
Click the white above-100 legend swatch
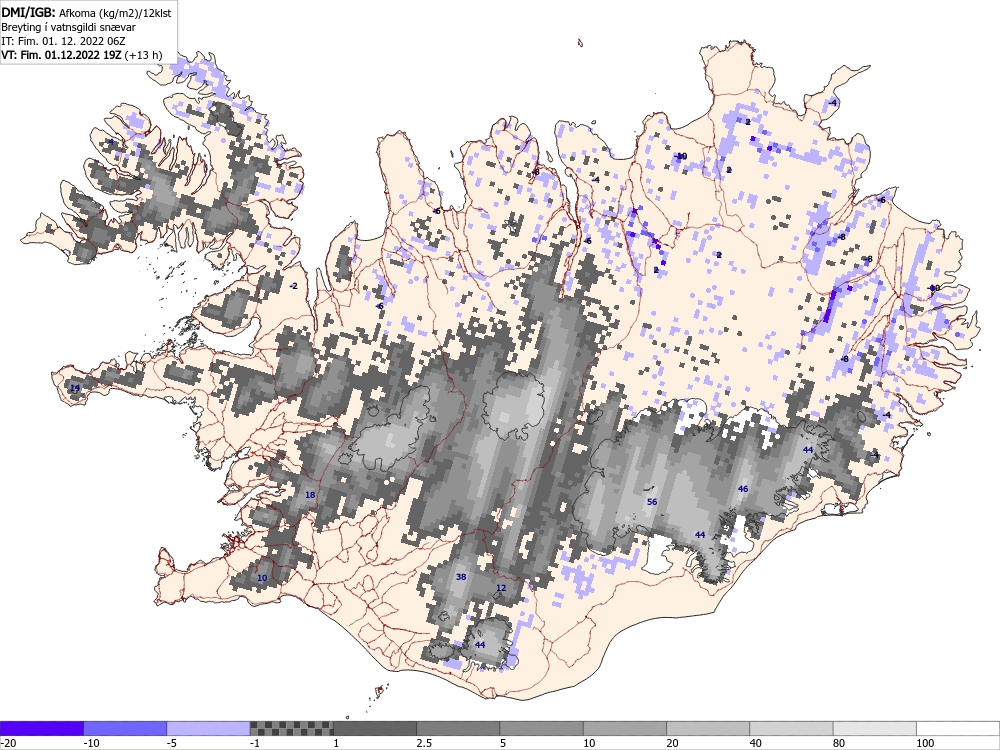point(958,728)
